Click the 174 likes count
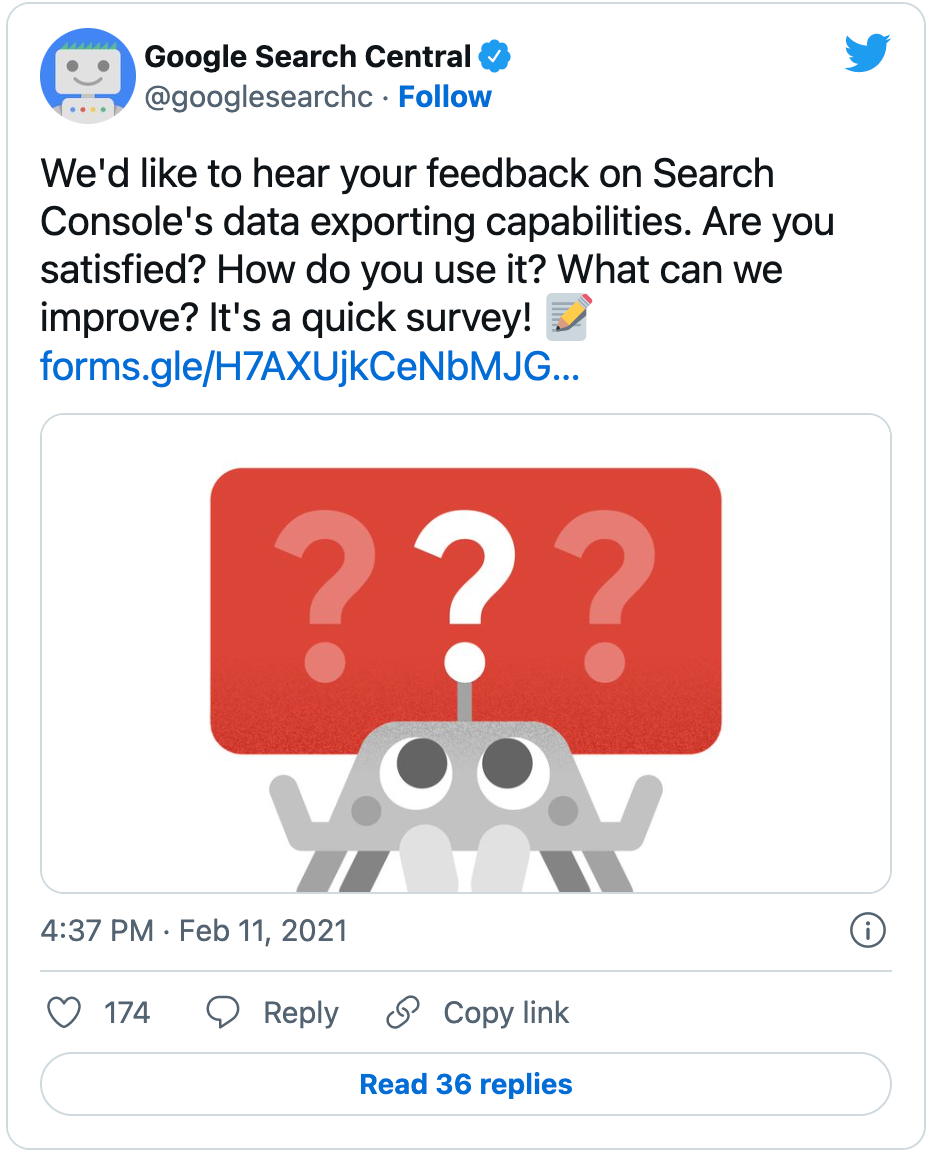This screenshot has height=1154, width=930. 127,1013
